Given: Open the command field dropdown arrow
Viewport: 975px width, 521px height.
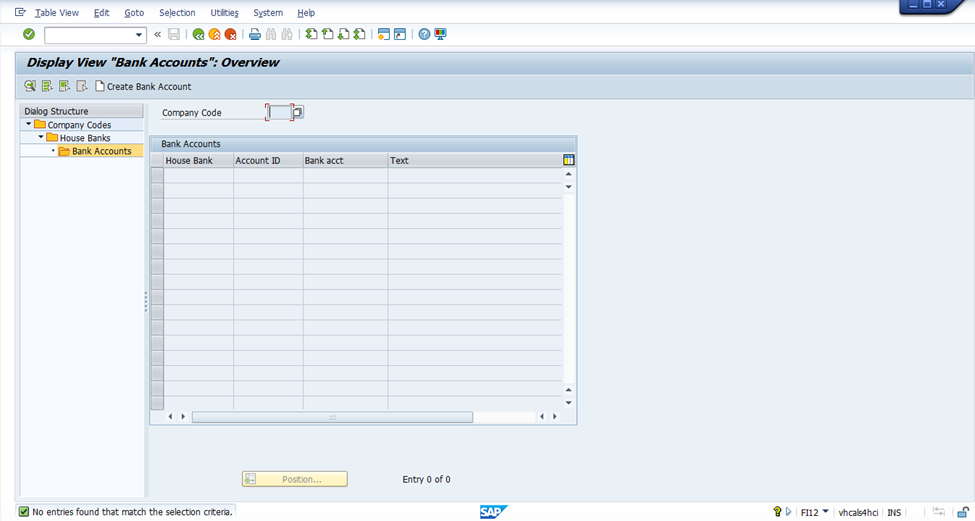Looking at the screenshot, I should point(139,35).
